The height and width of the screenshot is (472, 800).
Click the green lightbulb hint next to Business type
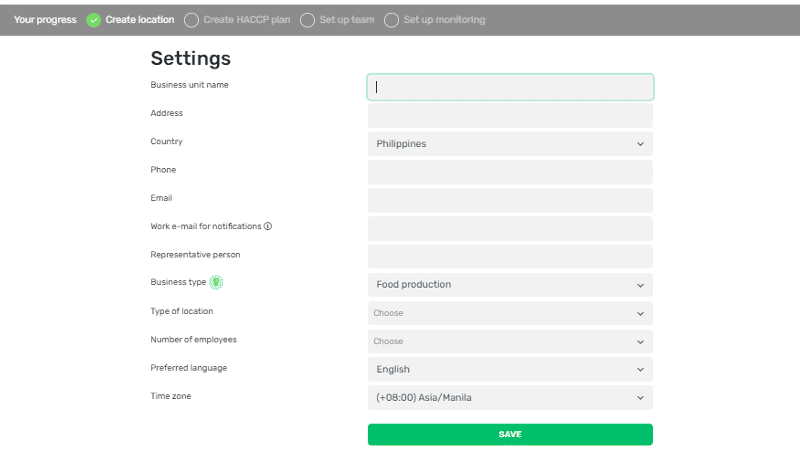click(x=216, y=282)
